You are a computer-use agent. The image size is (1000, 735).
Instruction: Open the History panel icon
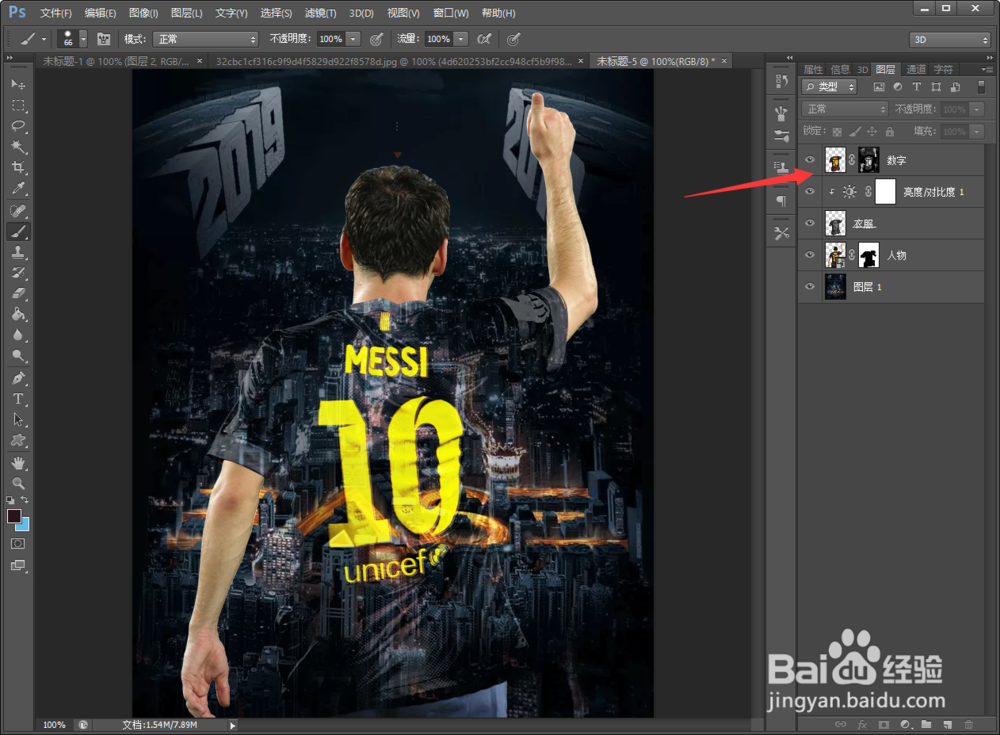click(781, 81)
